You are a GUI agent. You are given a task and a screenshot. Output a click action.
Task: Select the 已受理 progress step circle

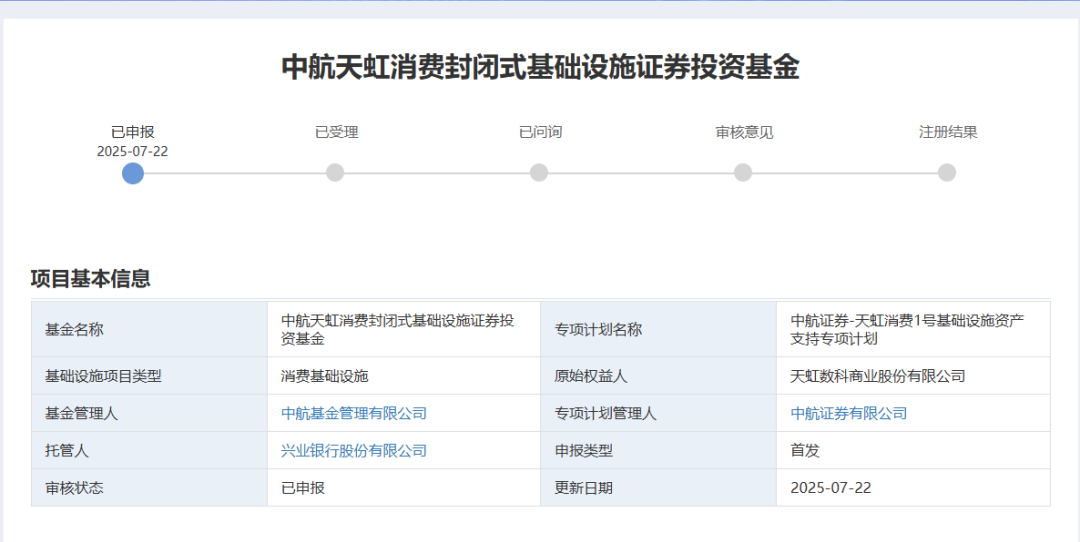(335, 173)
